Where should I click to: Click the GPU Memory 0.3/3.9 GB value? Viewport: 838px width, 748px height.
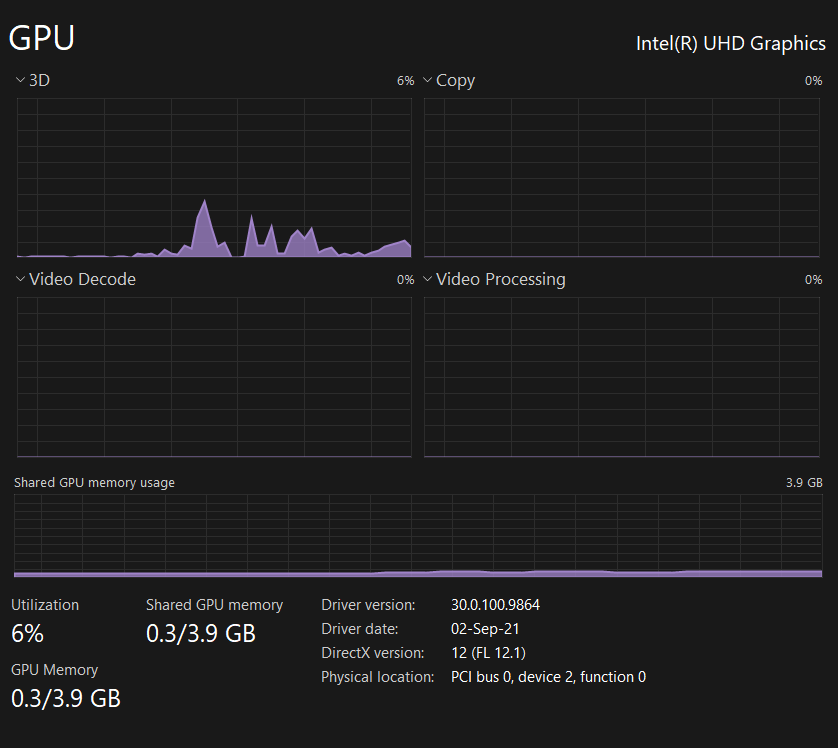click(x=66, y=698)
